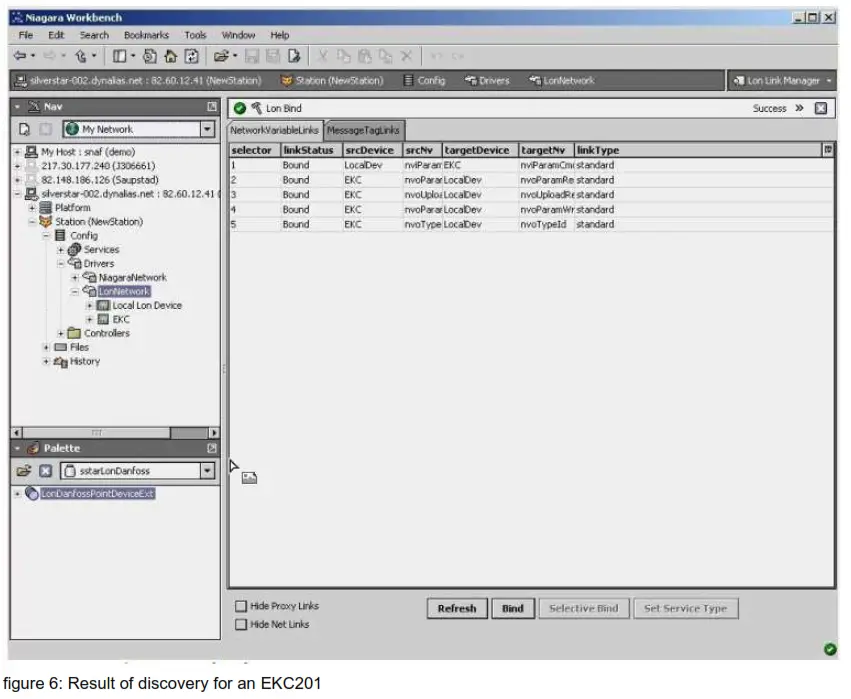
Task: Switch to the MessageTagLinks tab
Action: [x=363, y=130]
